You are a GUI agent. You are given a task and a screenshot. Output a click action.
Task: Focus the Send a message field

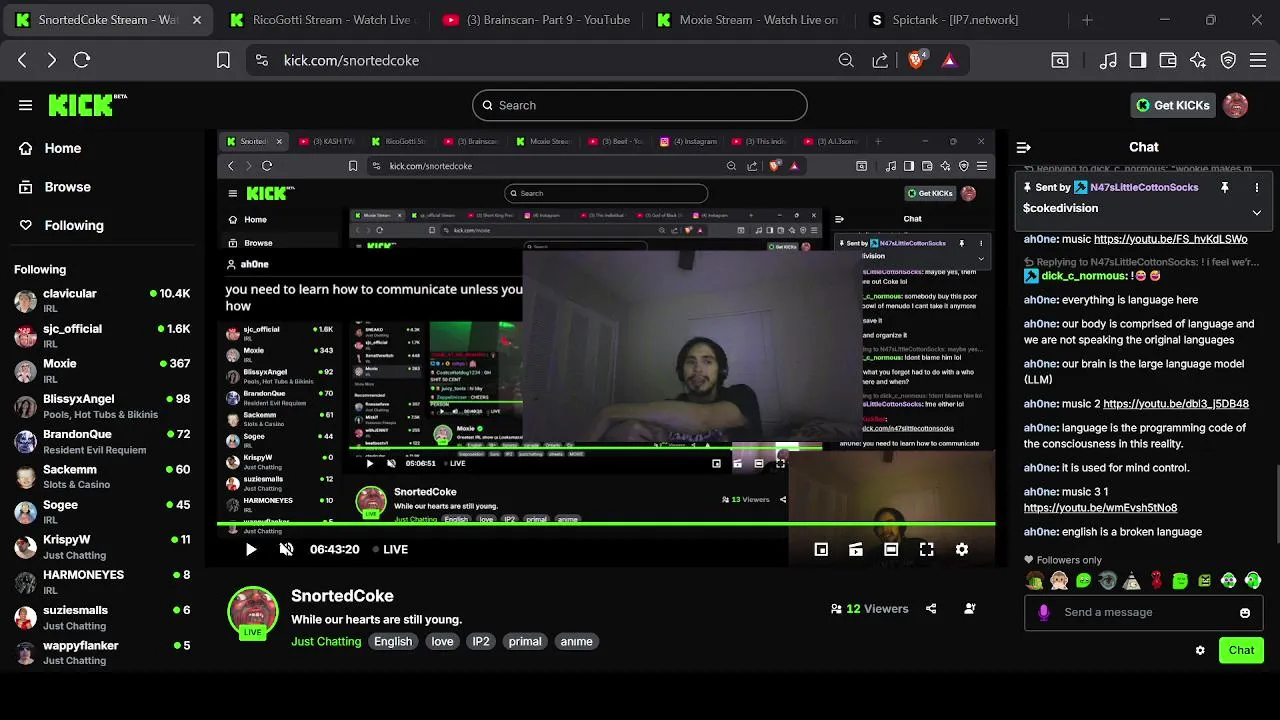[x=1145, y=613]
